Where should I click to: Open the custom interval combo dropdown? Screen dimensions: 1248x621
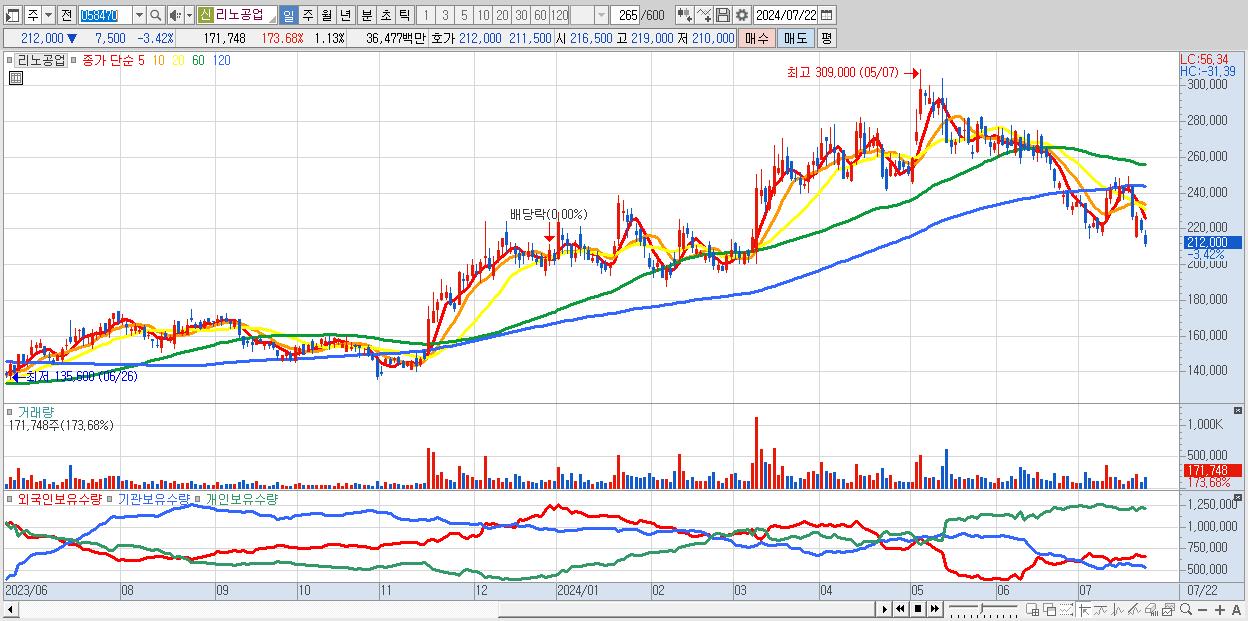coord(601,15)
